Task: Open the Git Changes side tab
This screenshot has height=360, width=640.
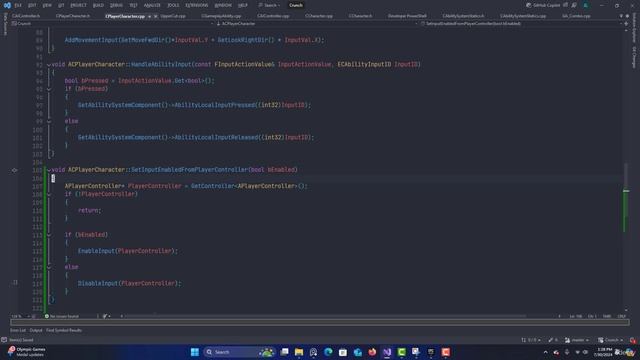Action: 634,57
